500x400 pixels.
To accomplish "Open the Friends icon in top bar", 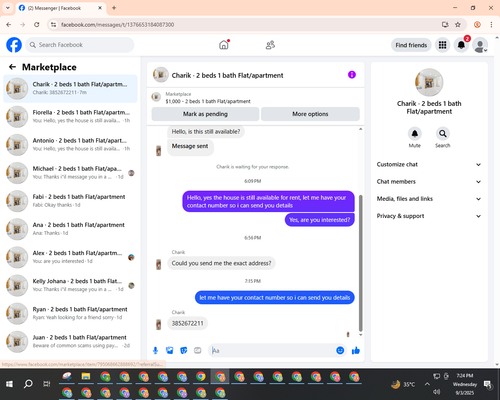I will coord(270,45).
